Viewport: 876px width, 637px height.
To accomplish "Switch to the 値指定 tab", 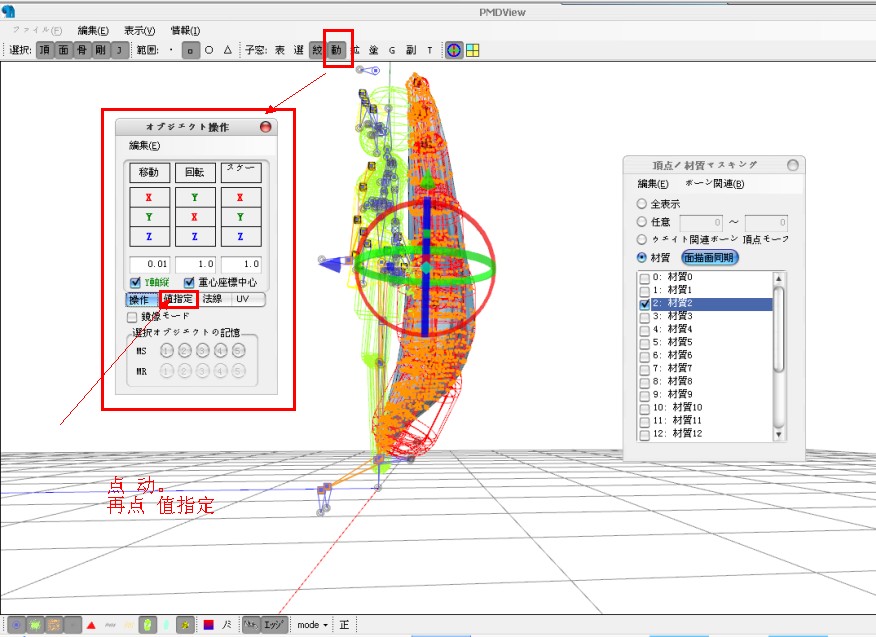I will coord(178,299).
